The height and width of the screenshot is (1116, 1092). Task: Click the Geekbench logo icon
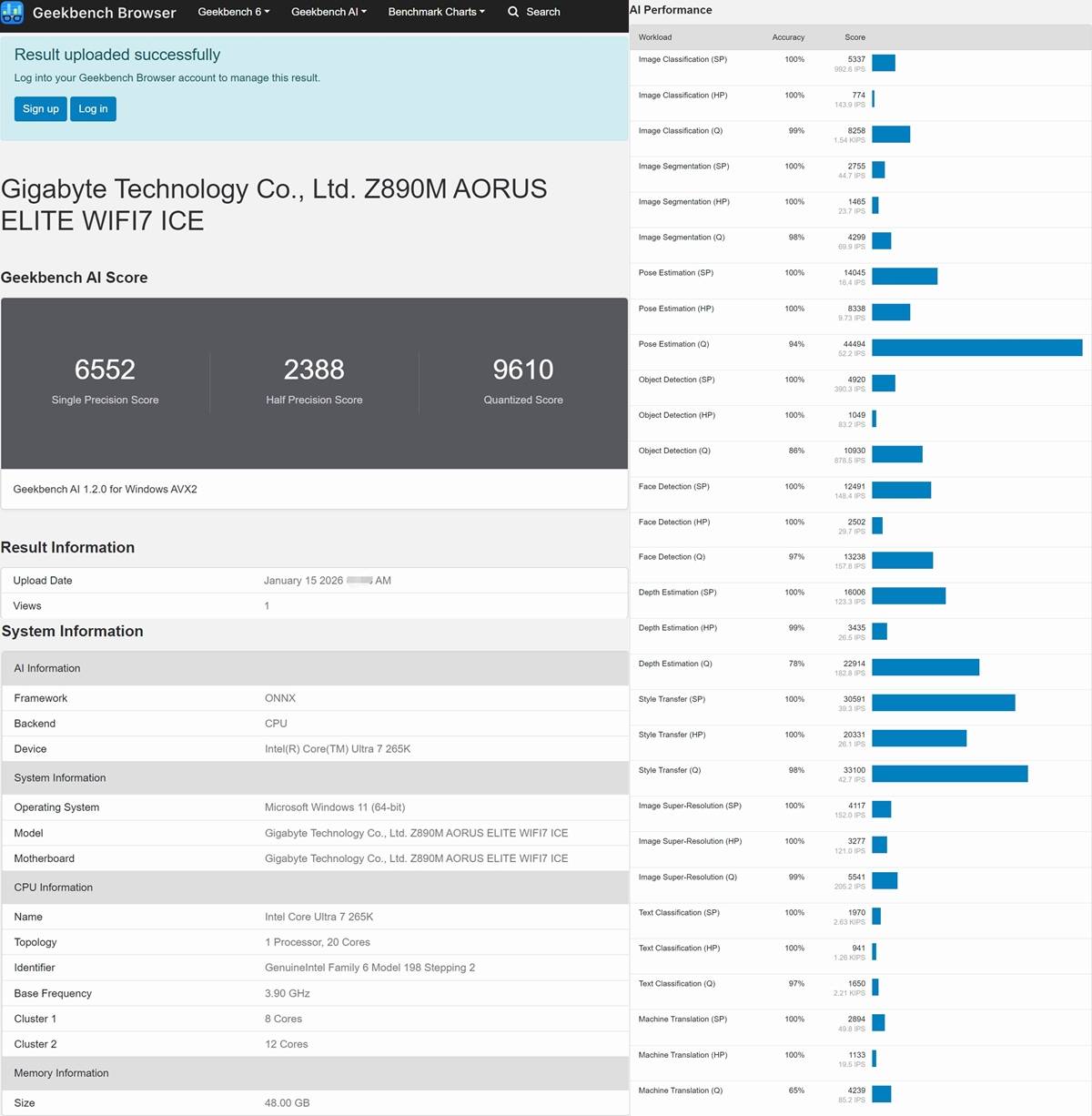[x=12, y=13]
